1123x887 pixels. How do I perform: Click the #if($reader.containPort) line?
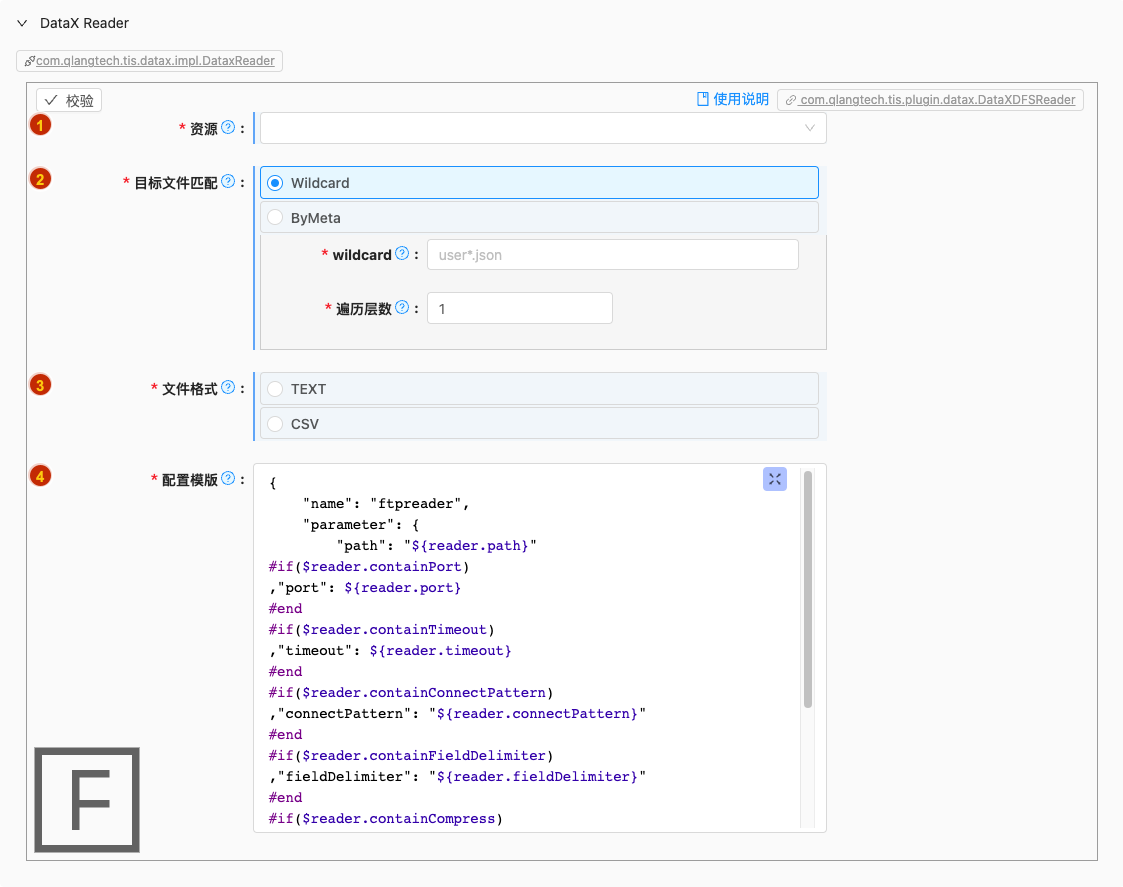pos(369,567)
